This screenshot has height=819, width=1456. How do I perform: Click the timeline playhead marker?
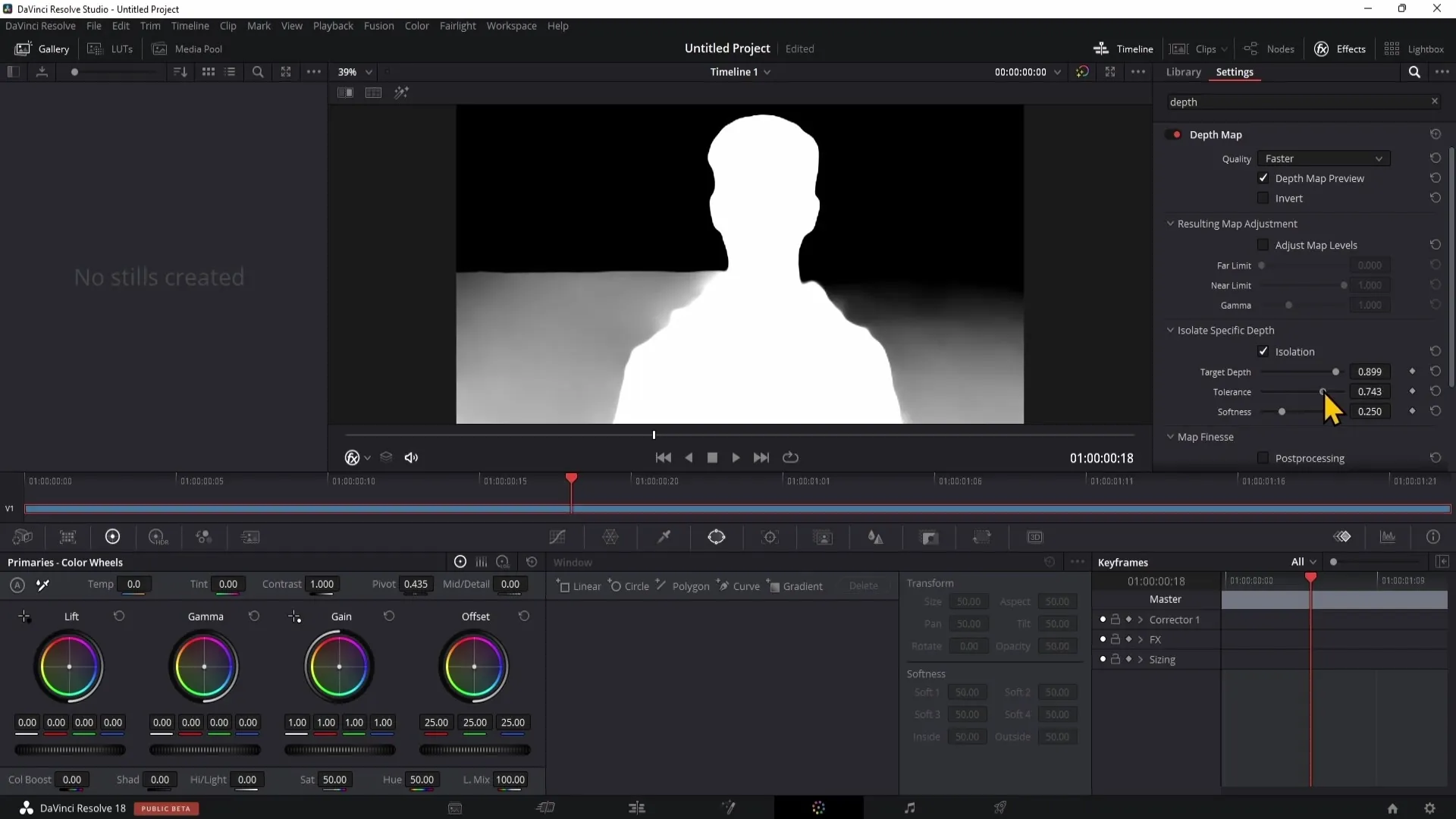572,478
